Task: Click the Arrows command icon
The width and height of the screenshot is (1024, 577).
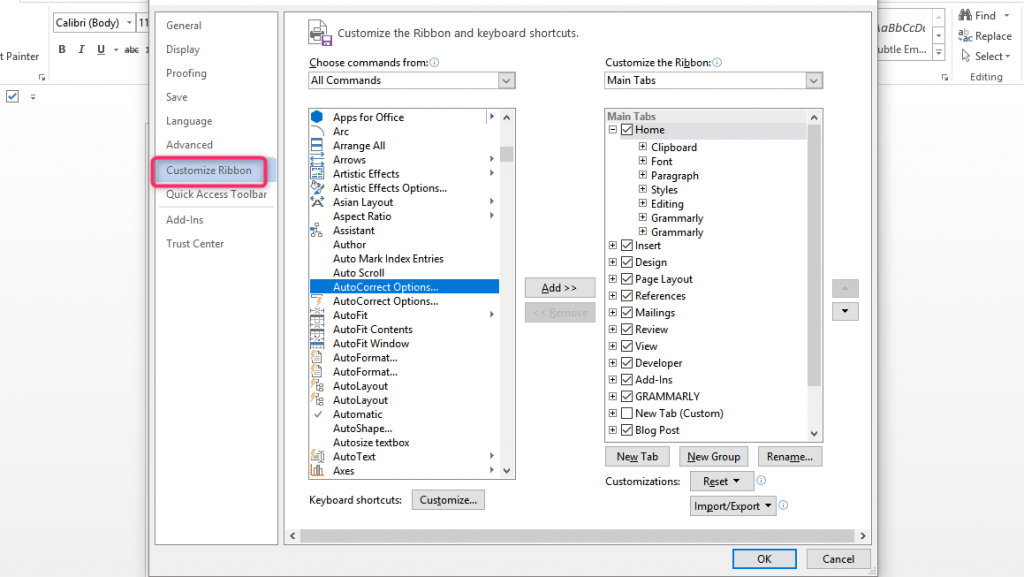Action: click(317, 159)
